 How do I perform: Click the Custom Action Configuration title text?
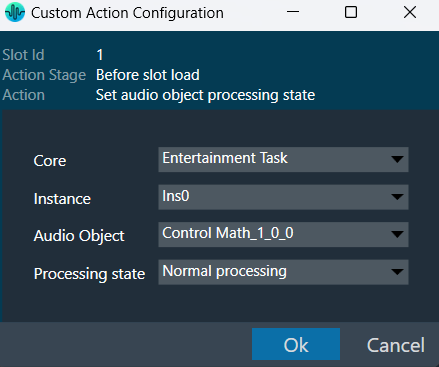click(x=127, y=13)
